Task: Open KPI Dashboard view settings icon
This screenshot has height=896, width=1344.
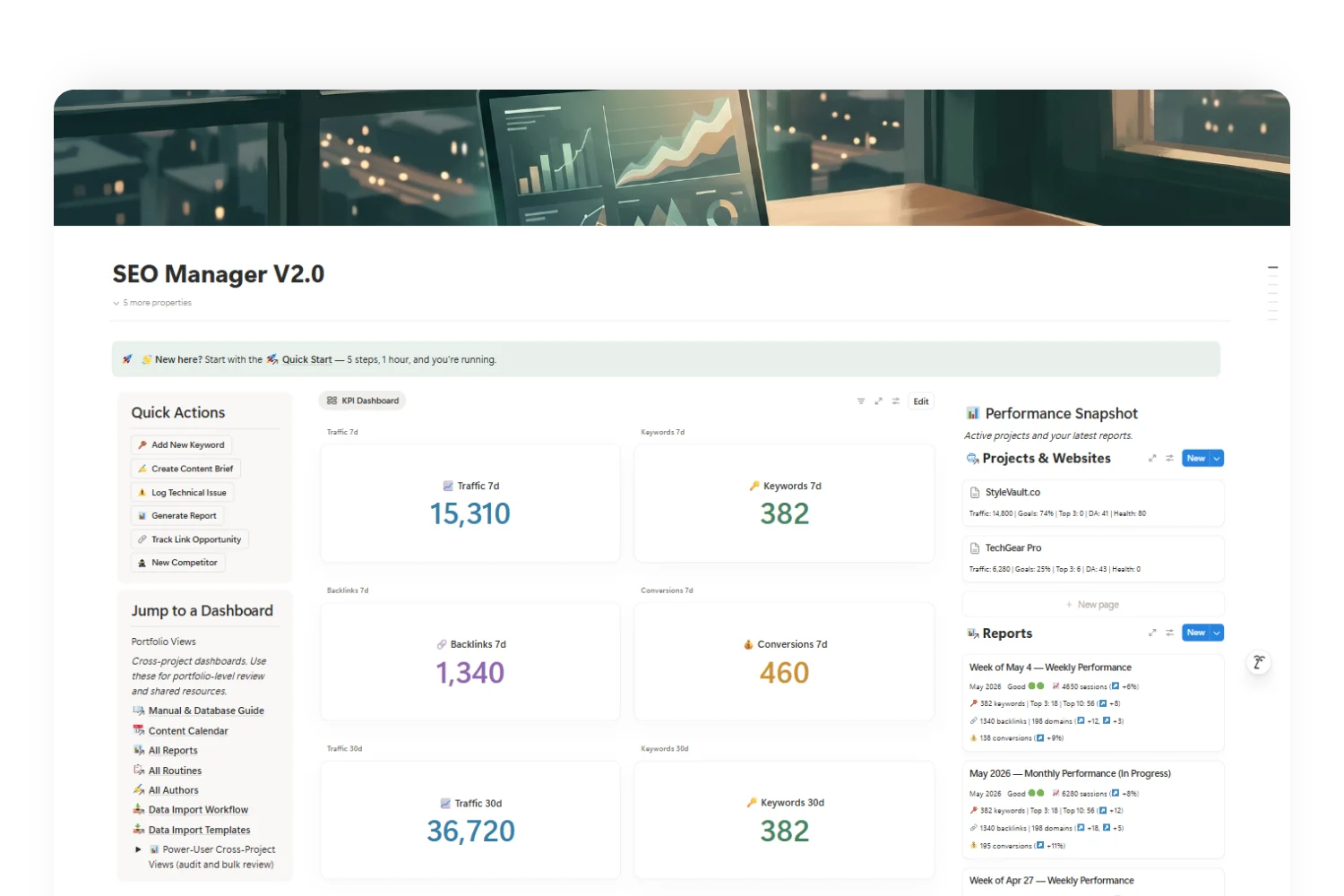Action: (x=895, y=401)
